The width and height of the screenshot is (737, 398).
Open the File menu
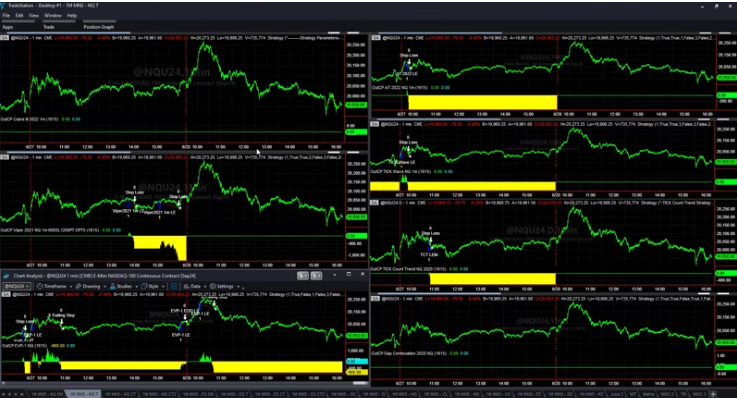pos(6,16)
